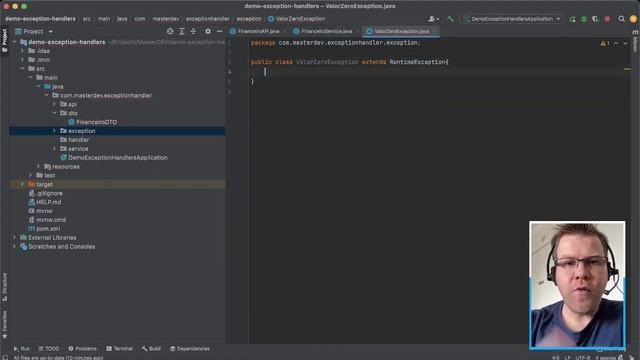Click the red Stop button

607,19
